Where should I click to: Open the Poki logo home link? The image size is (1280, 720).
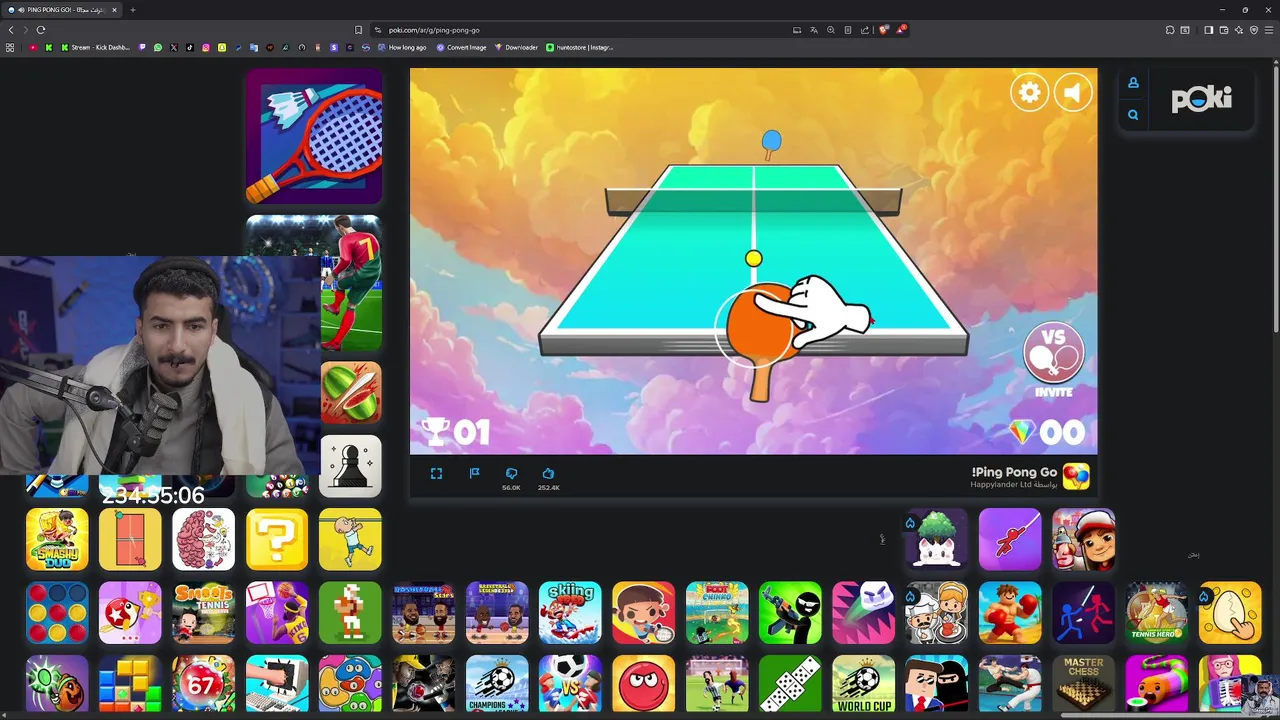click(1201, 98)
